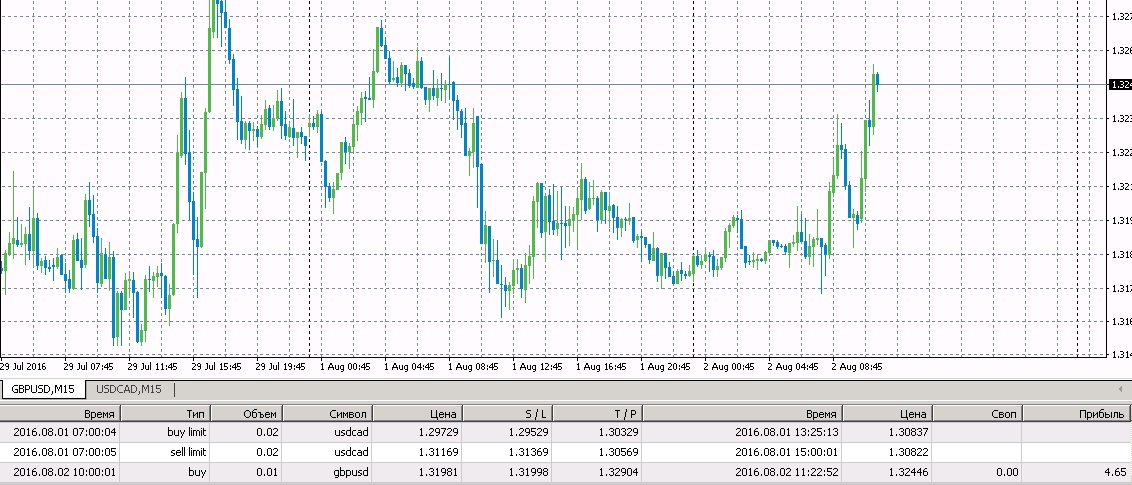The image size is (1132, 485).
Task: Sort by the Символ column header
Action: click(327, 414)
